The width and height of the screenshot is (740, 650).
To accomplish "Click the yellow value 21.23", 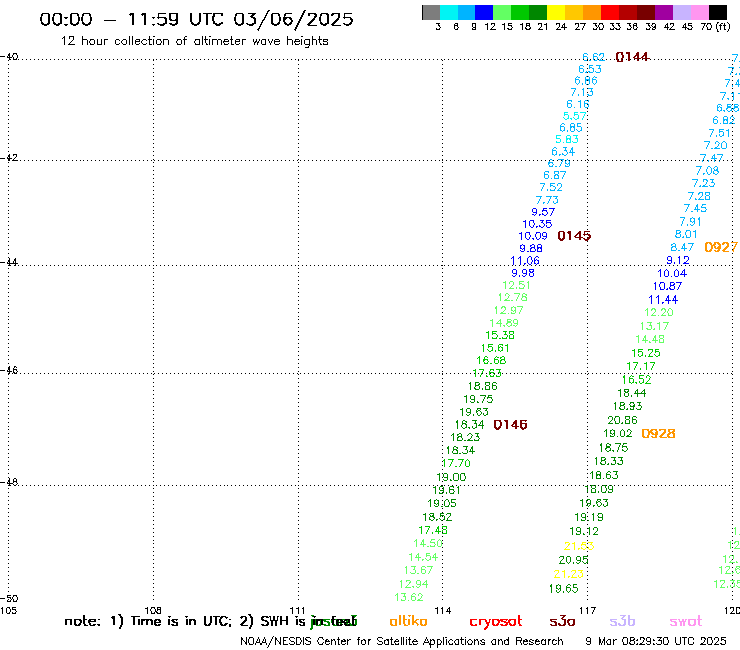I will click(x=569, y=574).
